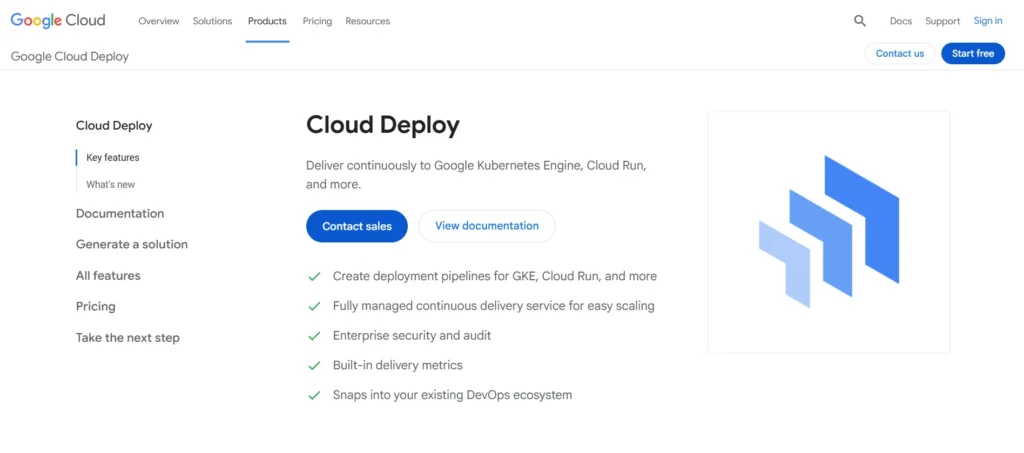Click text 'Enterprise security and audit'
The image size is (1024, 453).
412,336
